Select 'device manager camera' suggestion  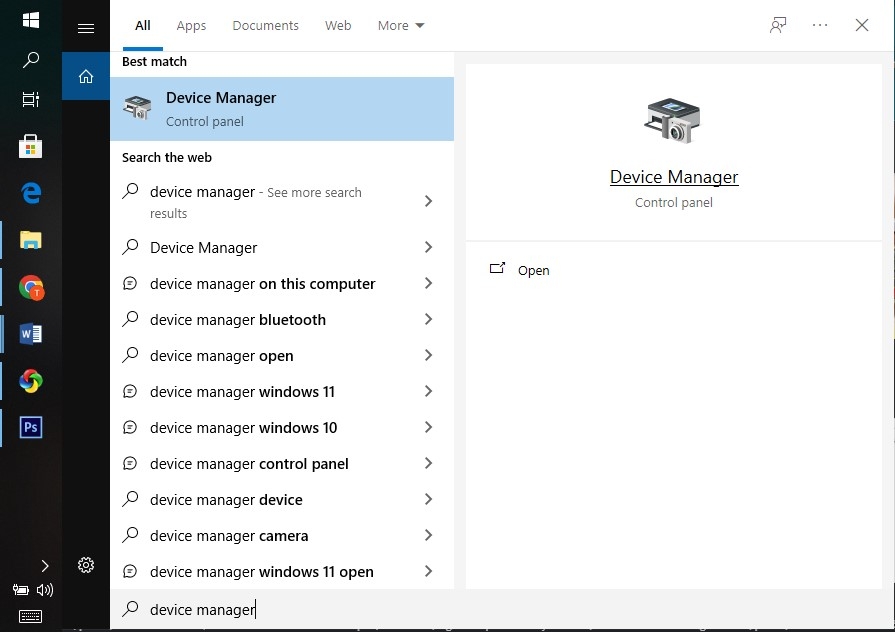click(x=282, y=536)
